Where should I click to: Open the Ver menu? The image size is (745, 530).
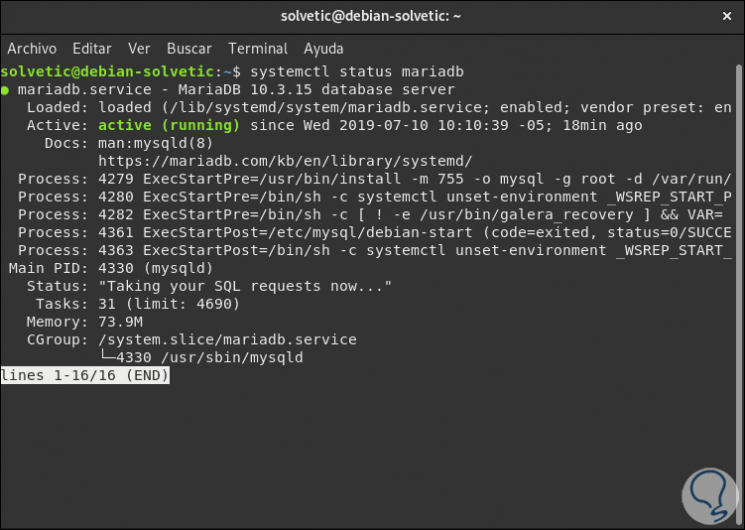[x=139, y=48]
